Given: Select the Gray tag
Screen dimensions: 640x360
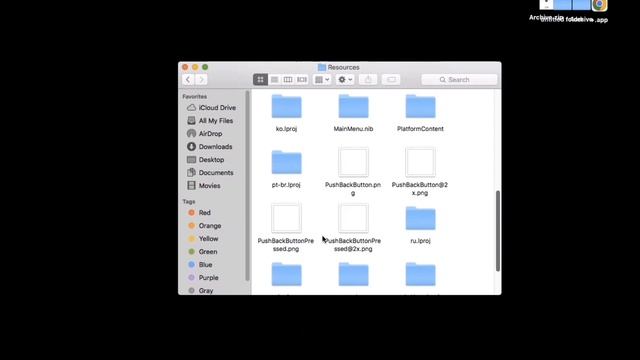Looking at the screenshot, I should (200, 291).
